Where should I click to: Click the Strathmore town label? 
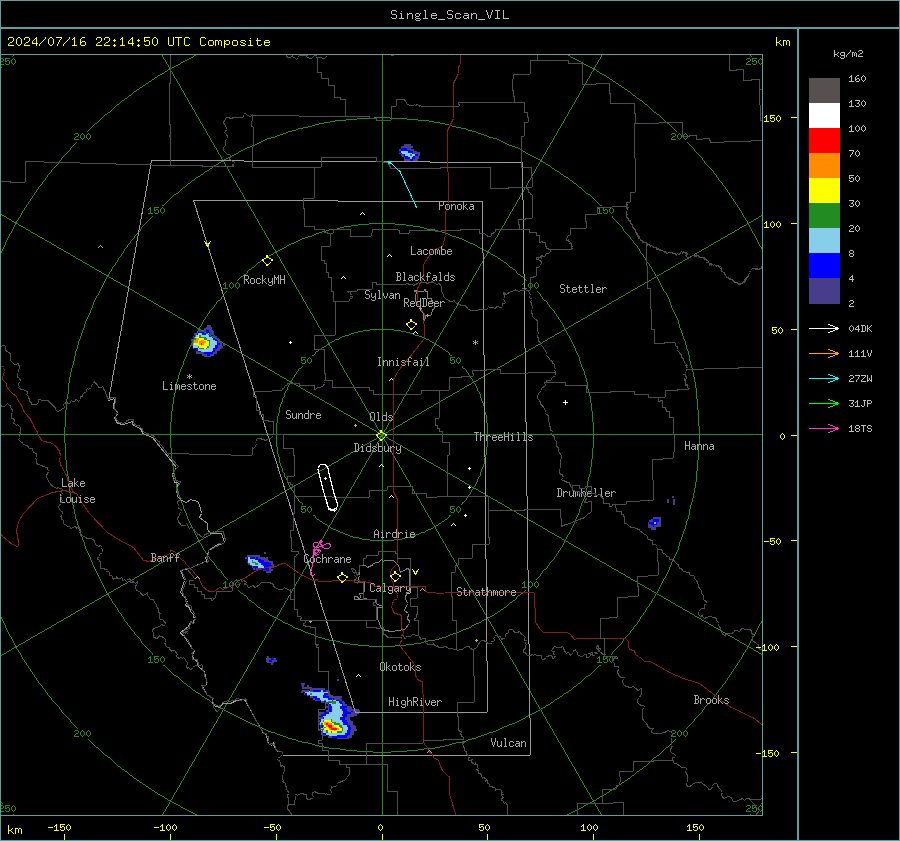click(x=486, y=592)
